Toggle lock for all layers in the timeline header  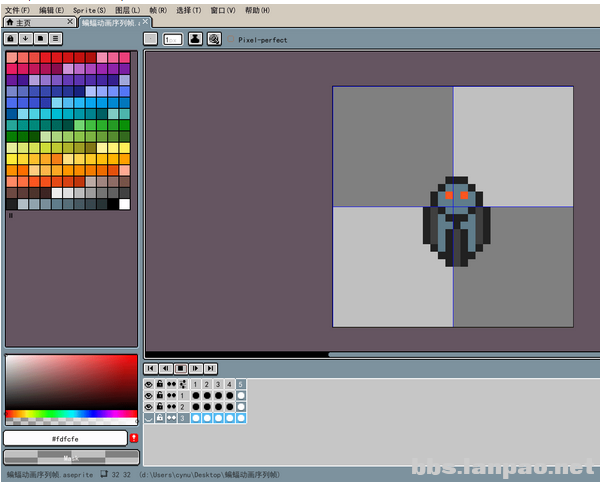coord(160,384)
